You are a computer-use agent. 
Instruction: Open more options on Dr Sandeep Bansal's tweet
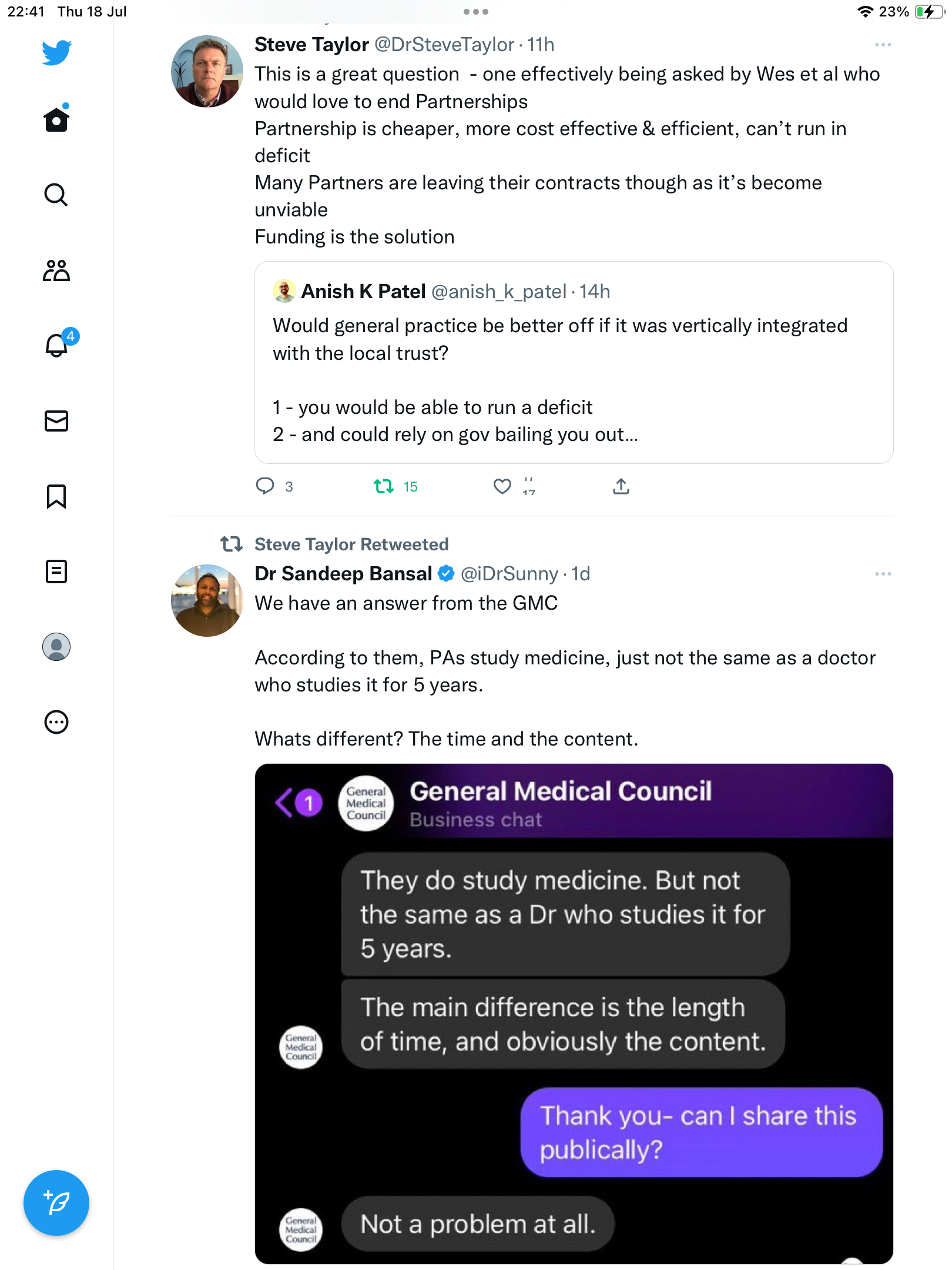(883, 574)
